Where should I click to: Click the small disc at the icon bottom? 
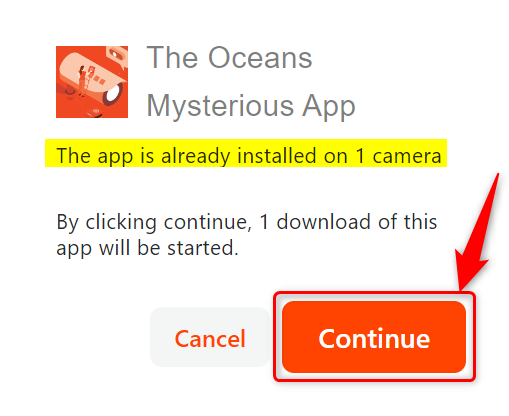tap(95, 111)
